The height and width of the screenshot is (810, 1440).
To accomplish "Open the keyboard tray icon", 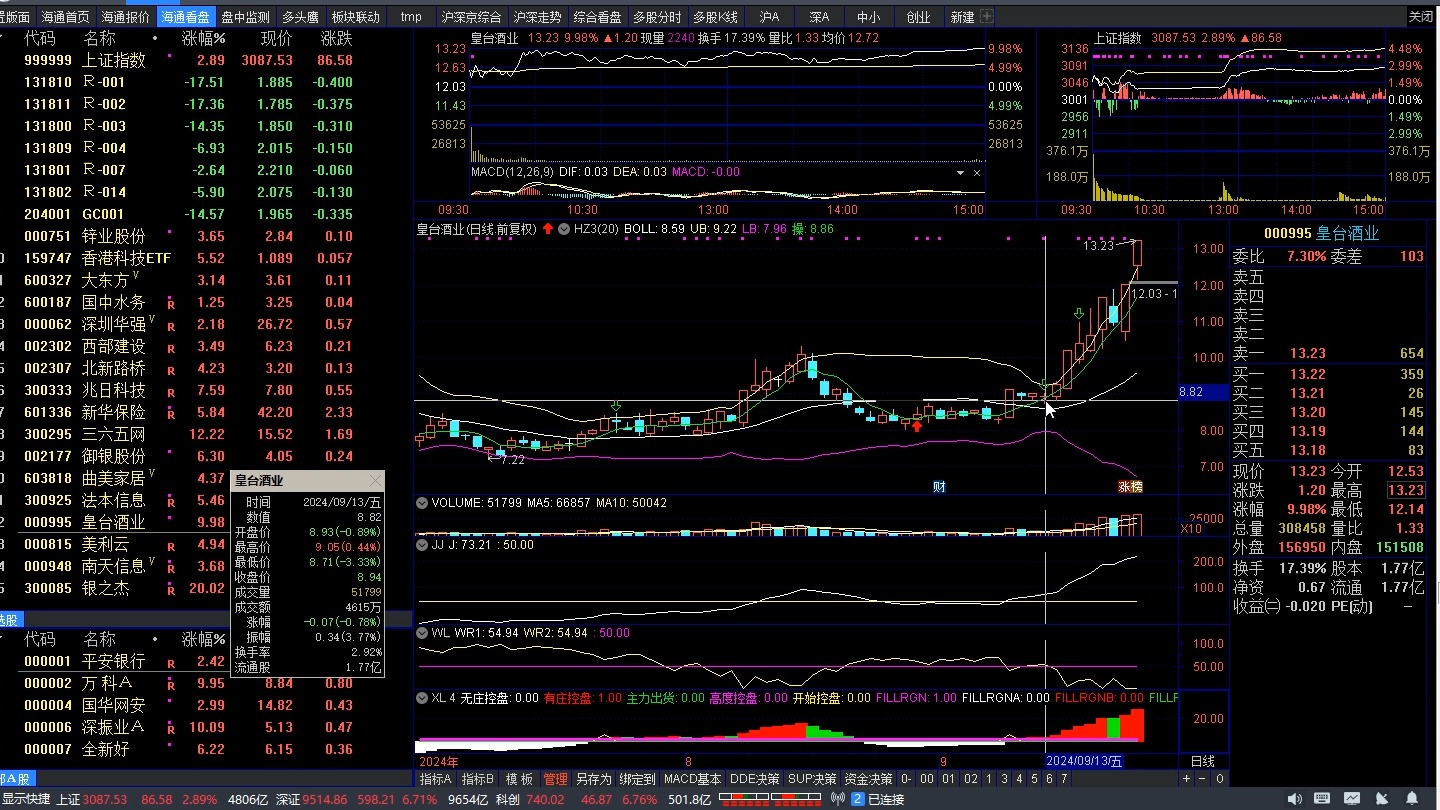I will [x=1322, y=797].
